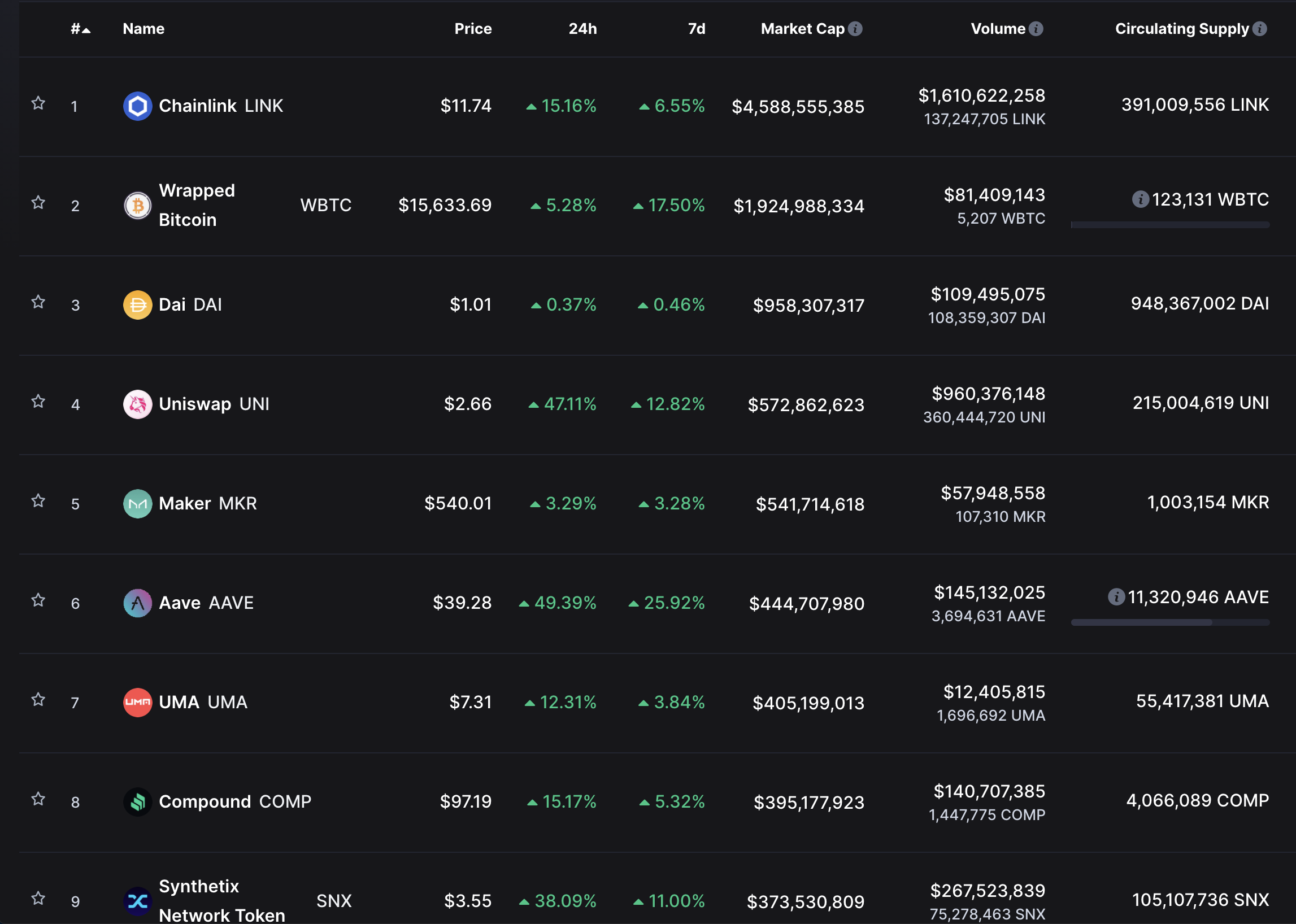Click WBTC ticker symbol text
1296x924 pixels.
click(x=325, y=205)
